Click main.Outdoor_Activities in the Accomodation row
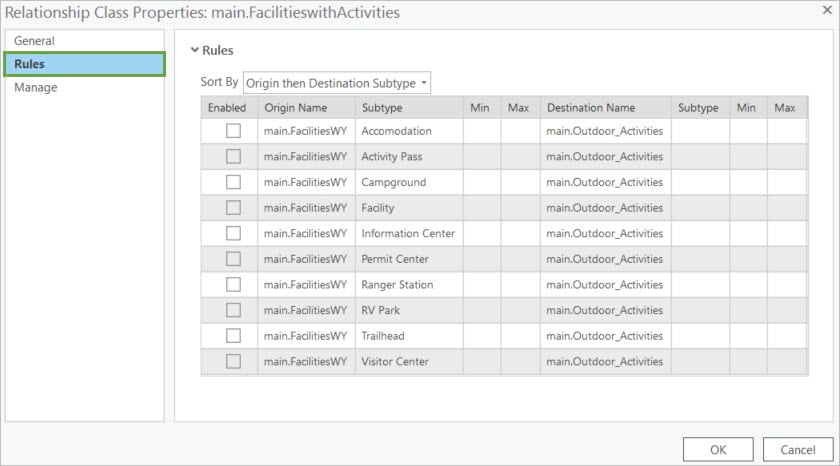The height and width of the screenshot is (466, 840). [604, 131]
